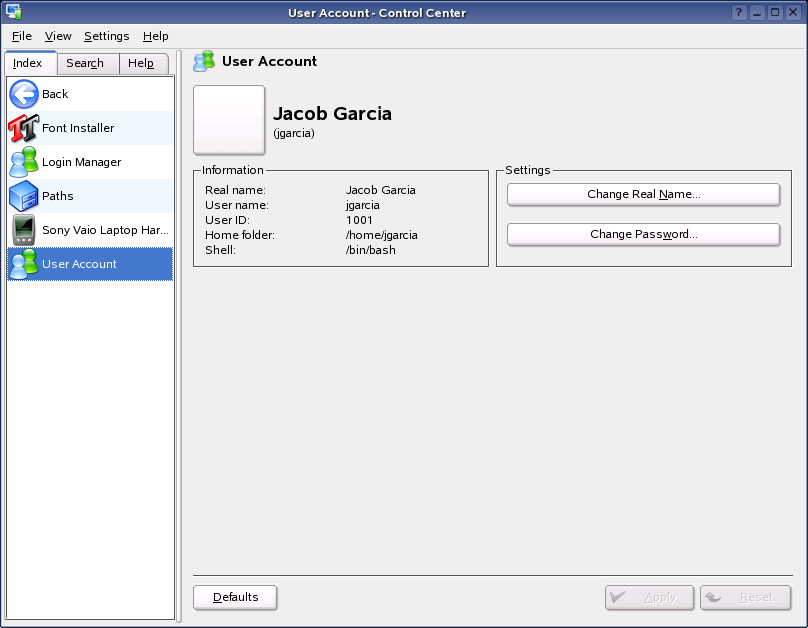Click the Real name: label
The image size is (808, 628).
[x=235, y=190]
